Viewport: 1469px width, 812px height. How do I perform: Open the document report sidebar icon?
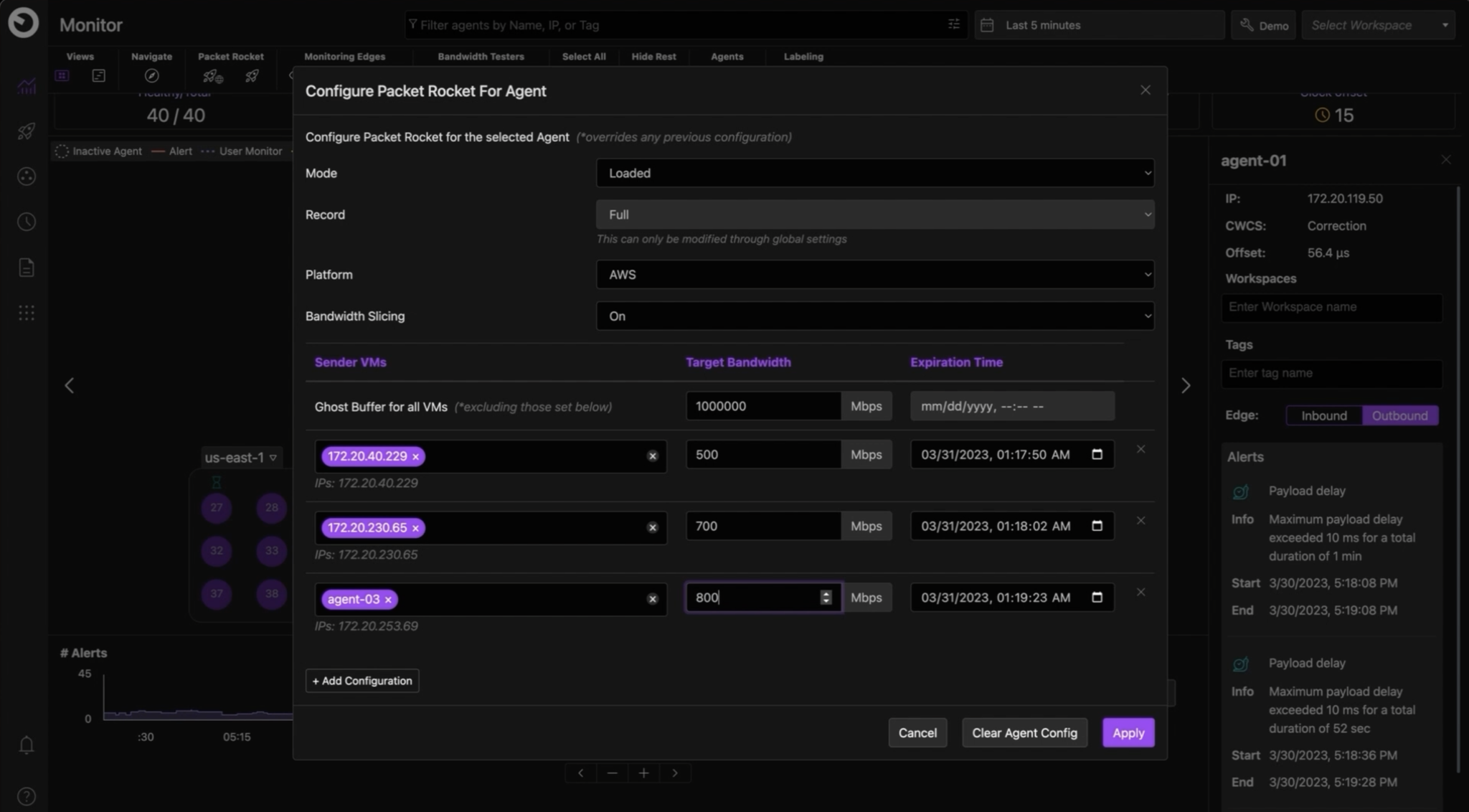click(27, 268)
